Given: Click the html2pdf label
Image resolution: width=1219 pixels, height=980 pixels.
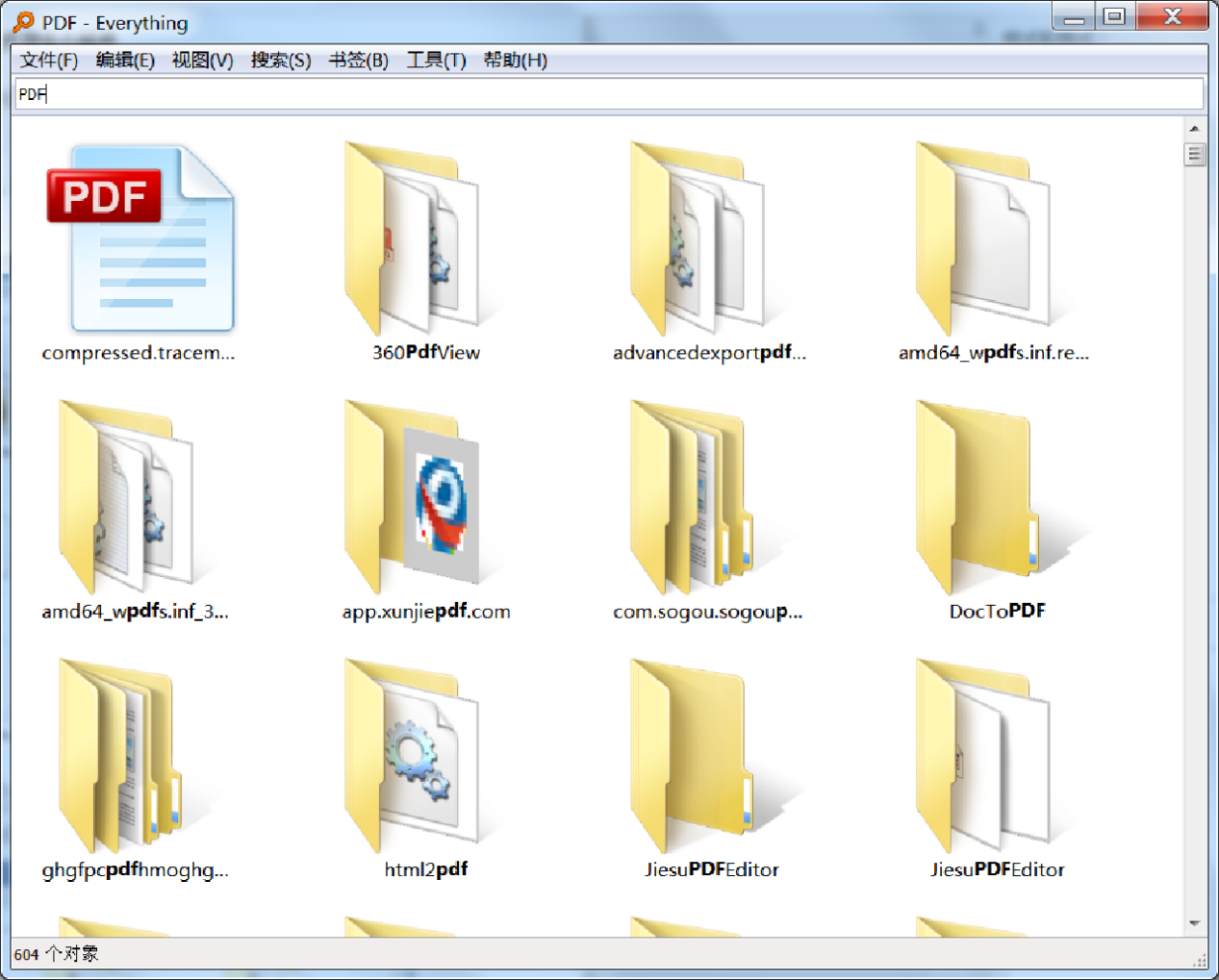Looking at the screenshot, I should pyautogui.click(x=426, y=869).
